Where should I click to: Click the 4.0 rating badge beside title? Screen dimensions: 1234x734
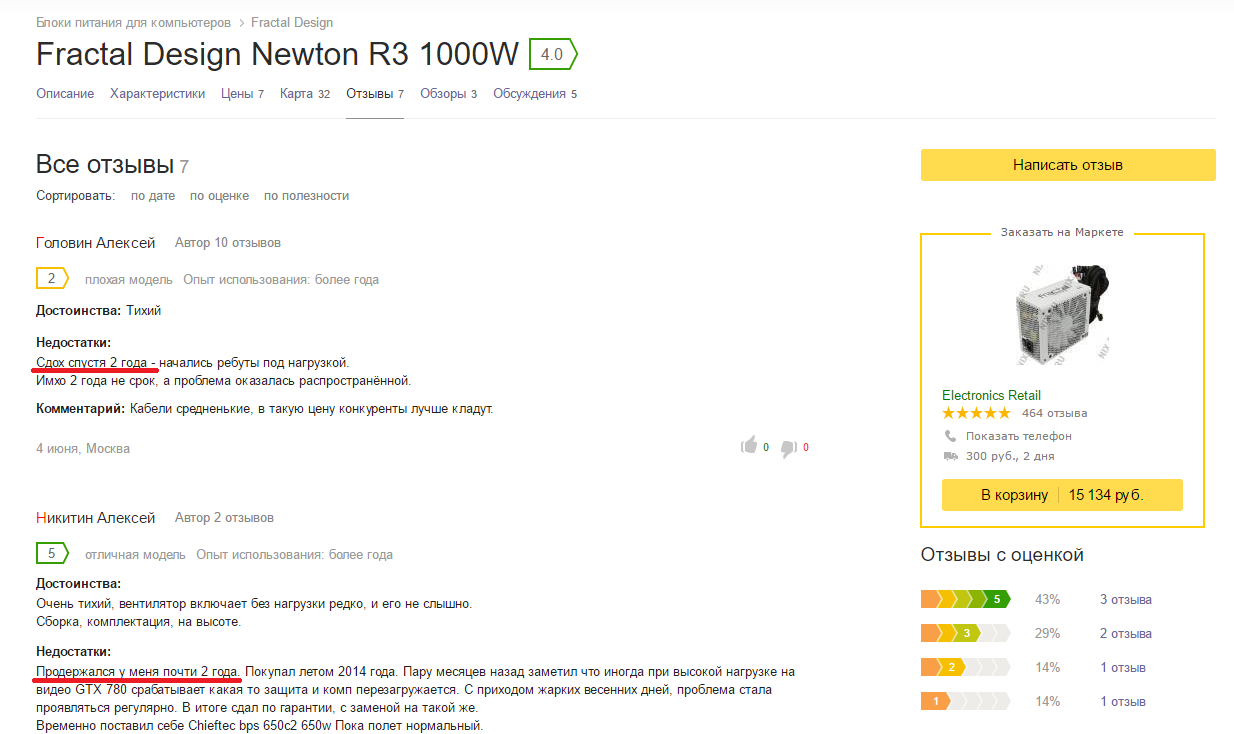pos(553,54)
